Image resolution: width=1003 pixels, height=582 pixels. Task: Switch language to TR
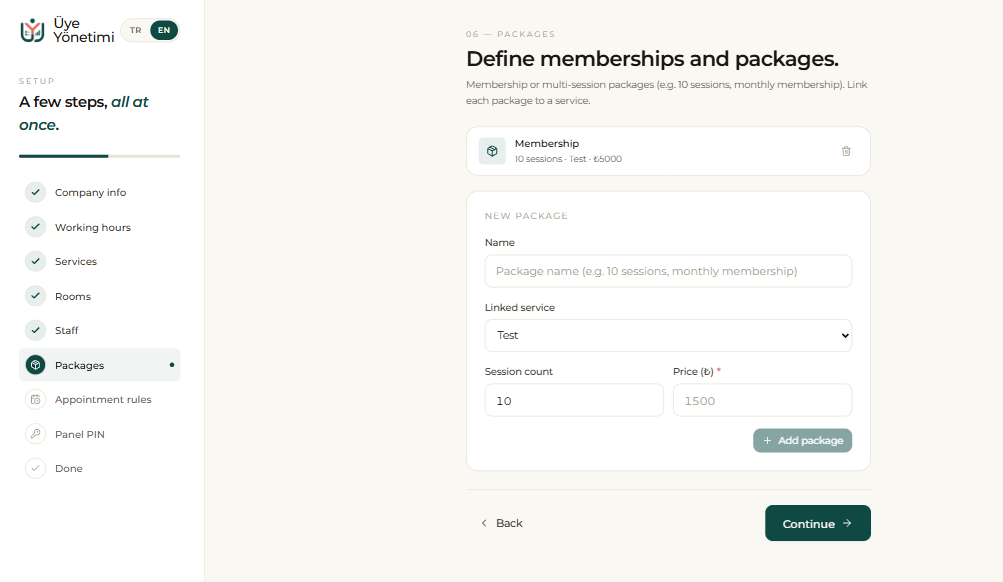pos(136,30)
